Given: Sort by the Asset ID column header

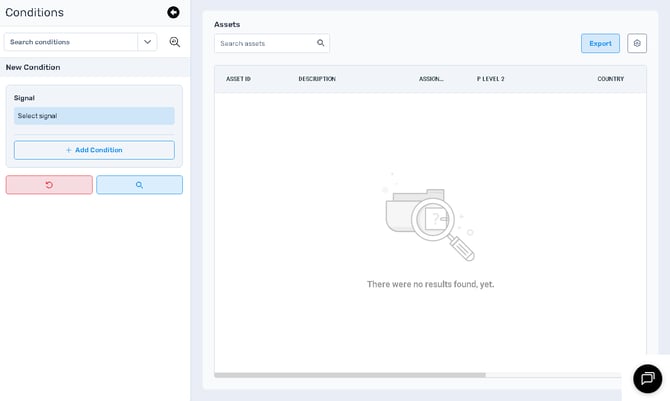Looking at the screenshot, I should (x=238, y=79).
